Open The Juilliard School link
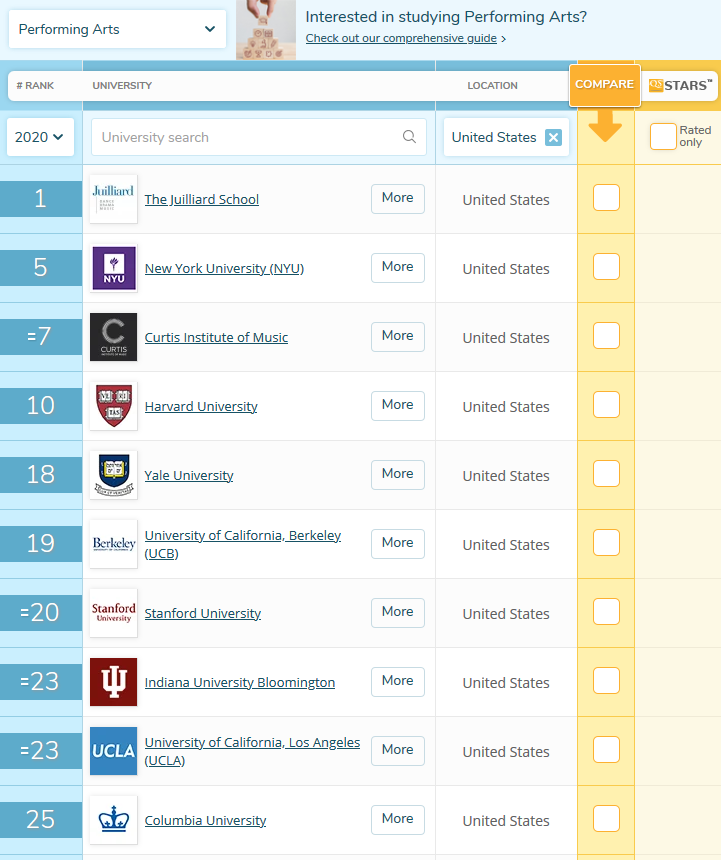 pyautogui.click(x=202, y=200)
